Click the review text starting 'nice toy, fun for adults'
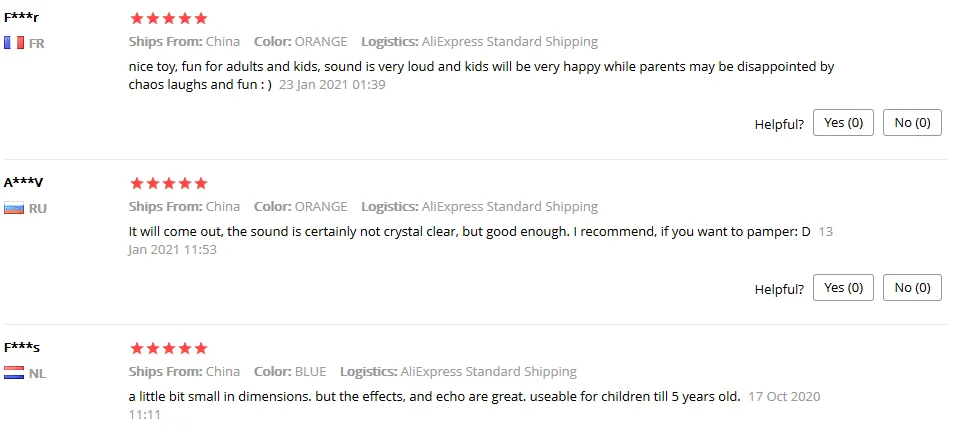Screen dimensions: 964x429 [x=480, y=67]
